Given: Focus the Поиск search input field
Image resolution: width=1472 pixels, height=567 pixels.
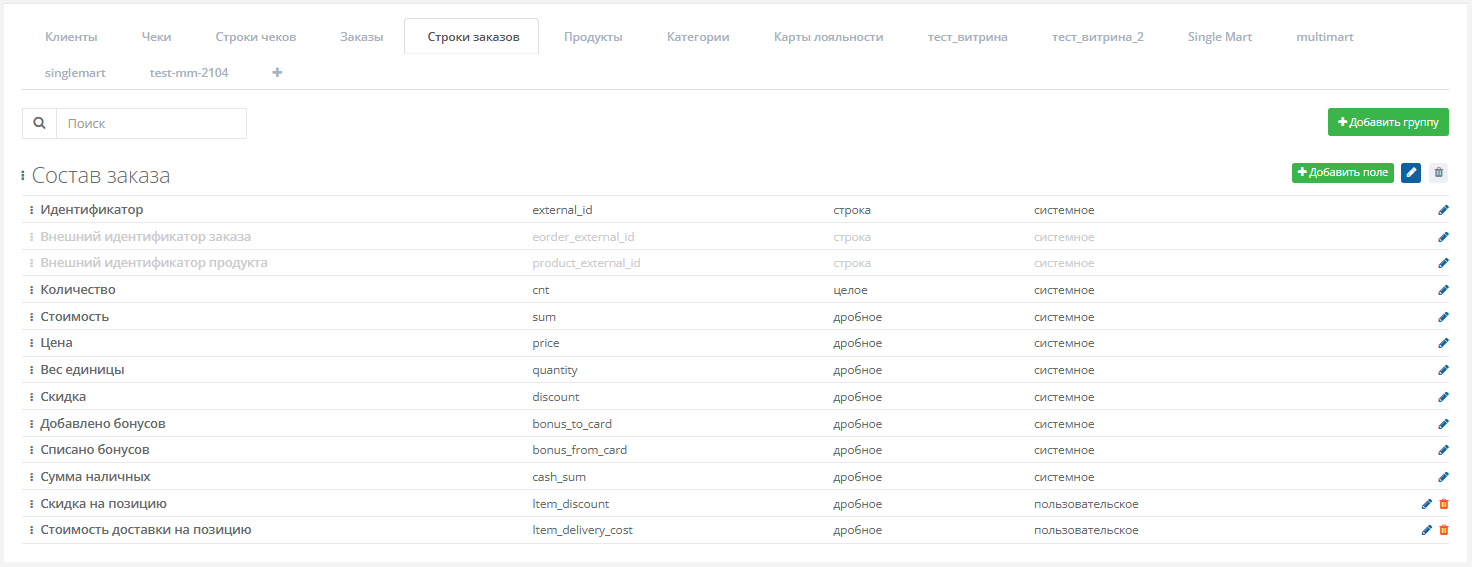Looking at the screenshot, I should pos(151,124).
